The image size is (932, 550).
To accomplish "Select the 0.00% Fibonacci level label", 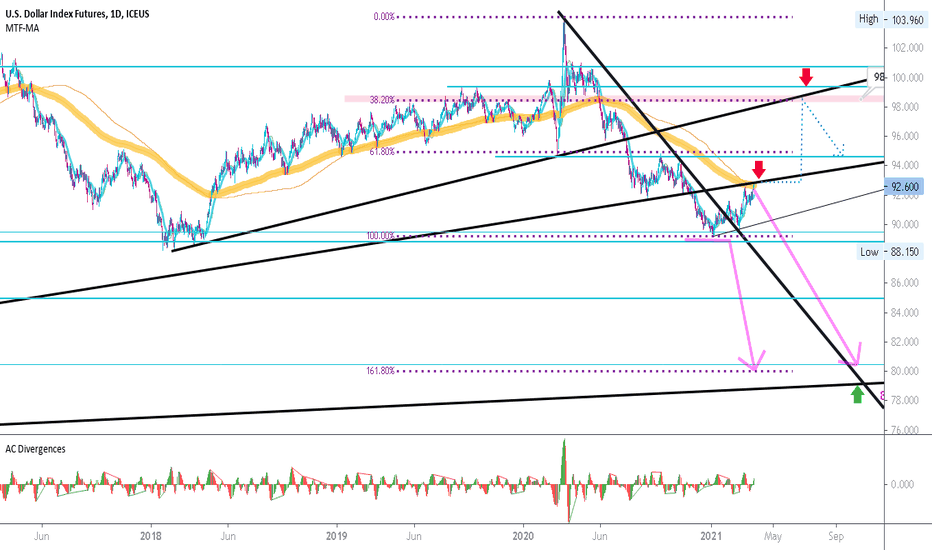I will [x=384, y=17].
